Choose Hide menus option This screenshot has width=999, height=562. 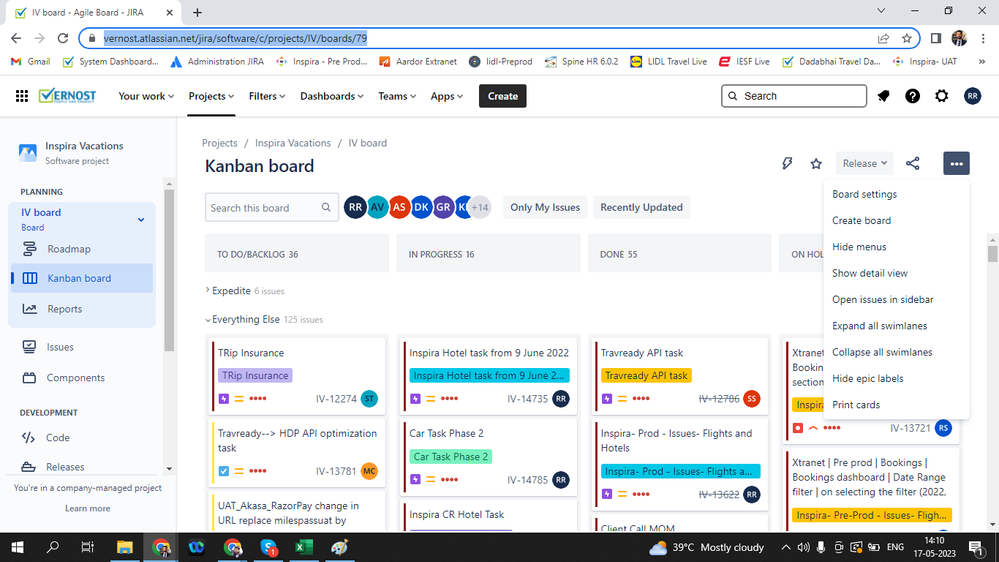click(x=896, y=247)
